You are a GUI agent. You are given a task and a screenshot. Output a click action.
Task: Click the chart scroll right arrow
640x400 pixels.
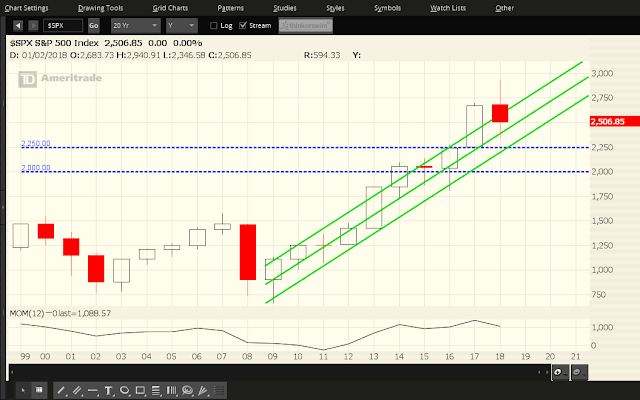click(547, 372)
